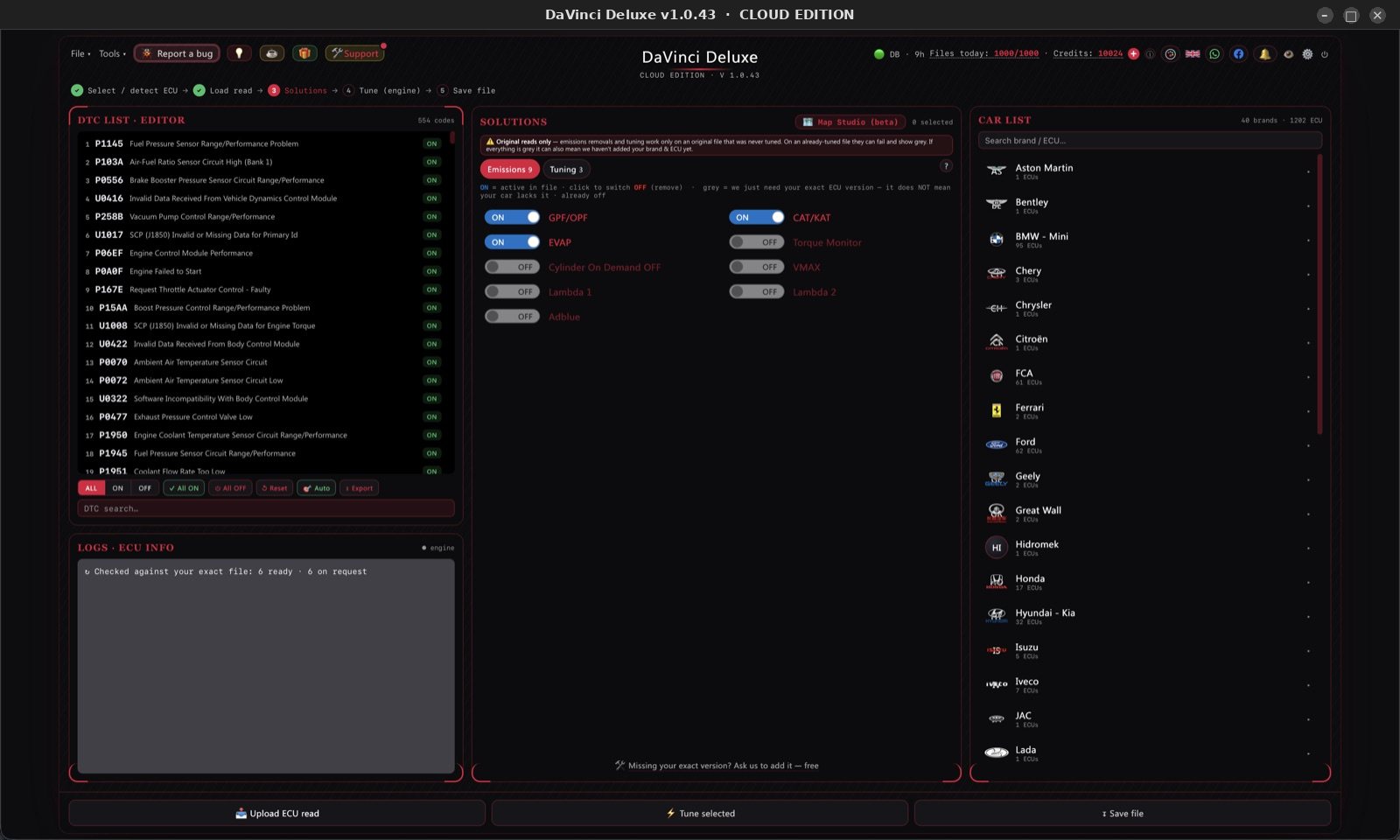This screenshot has height=840, width=1400.
Task: Toggle Cylinder On Demand OFF switch
Action: click(512, 267)
